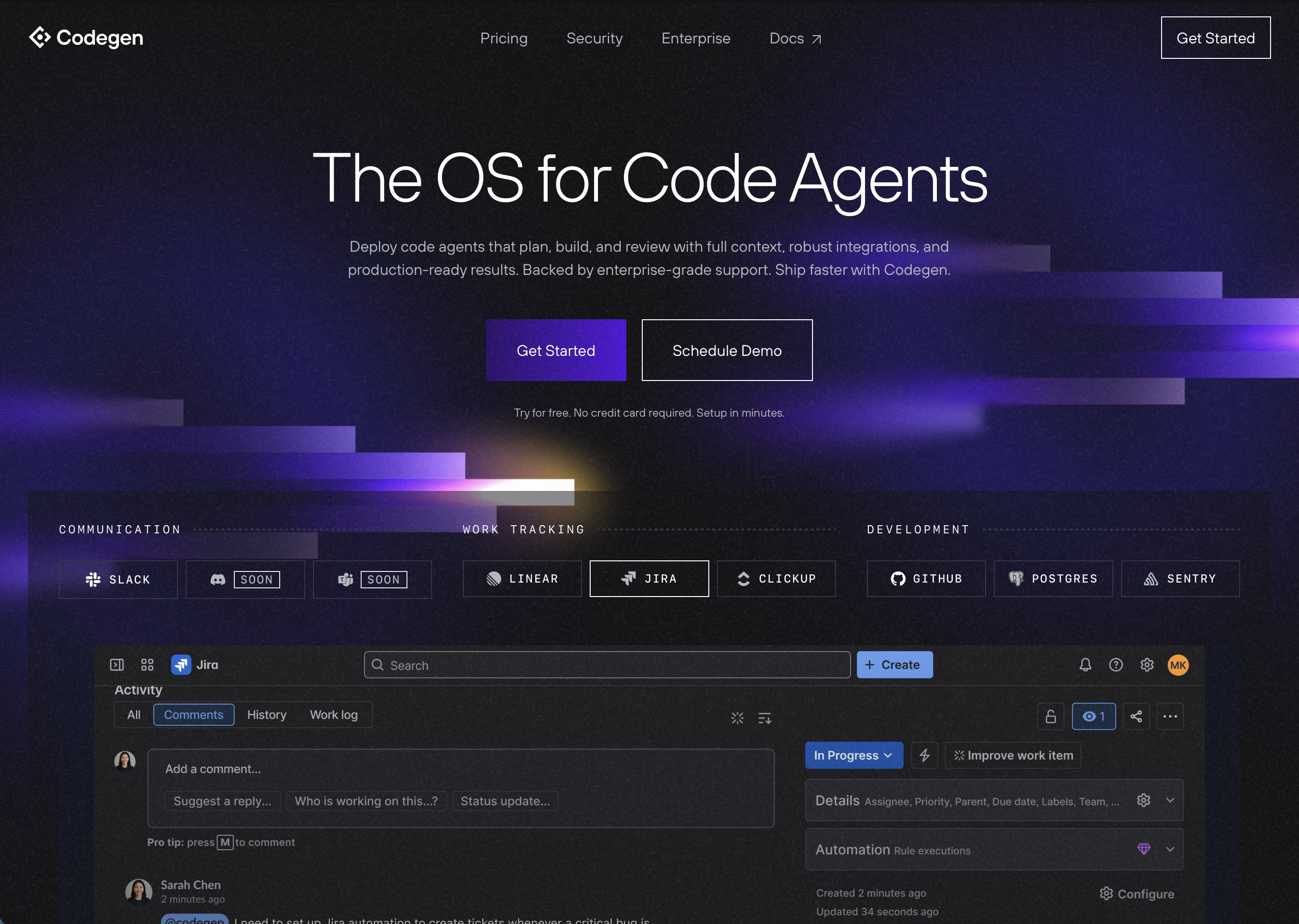Switch to the History activity tab
The image size is (1299, 924).
(266, 715)
